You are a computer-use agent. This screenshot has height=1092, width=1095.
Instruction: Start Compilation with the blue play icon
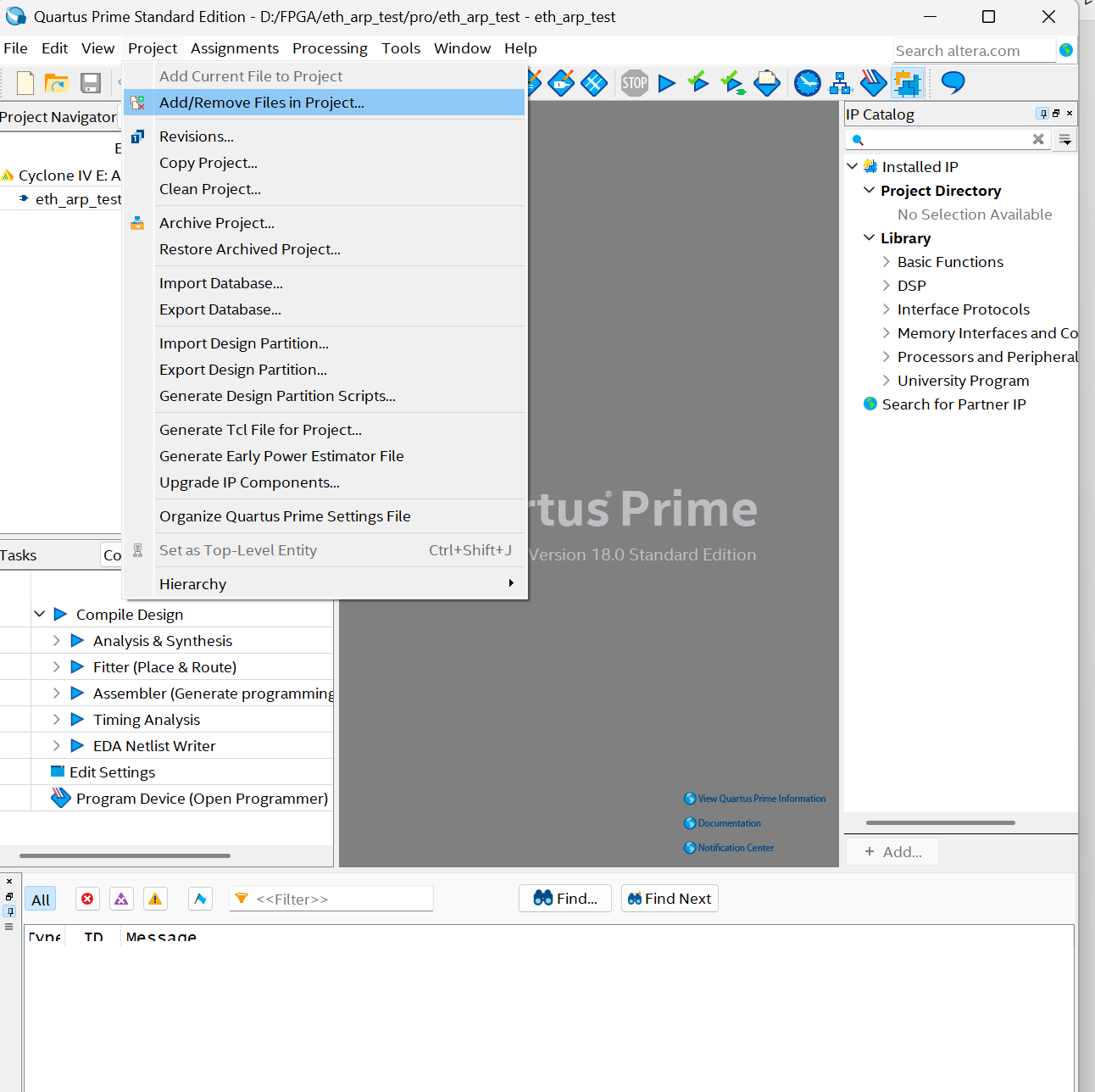[667, 83]
